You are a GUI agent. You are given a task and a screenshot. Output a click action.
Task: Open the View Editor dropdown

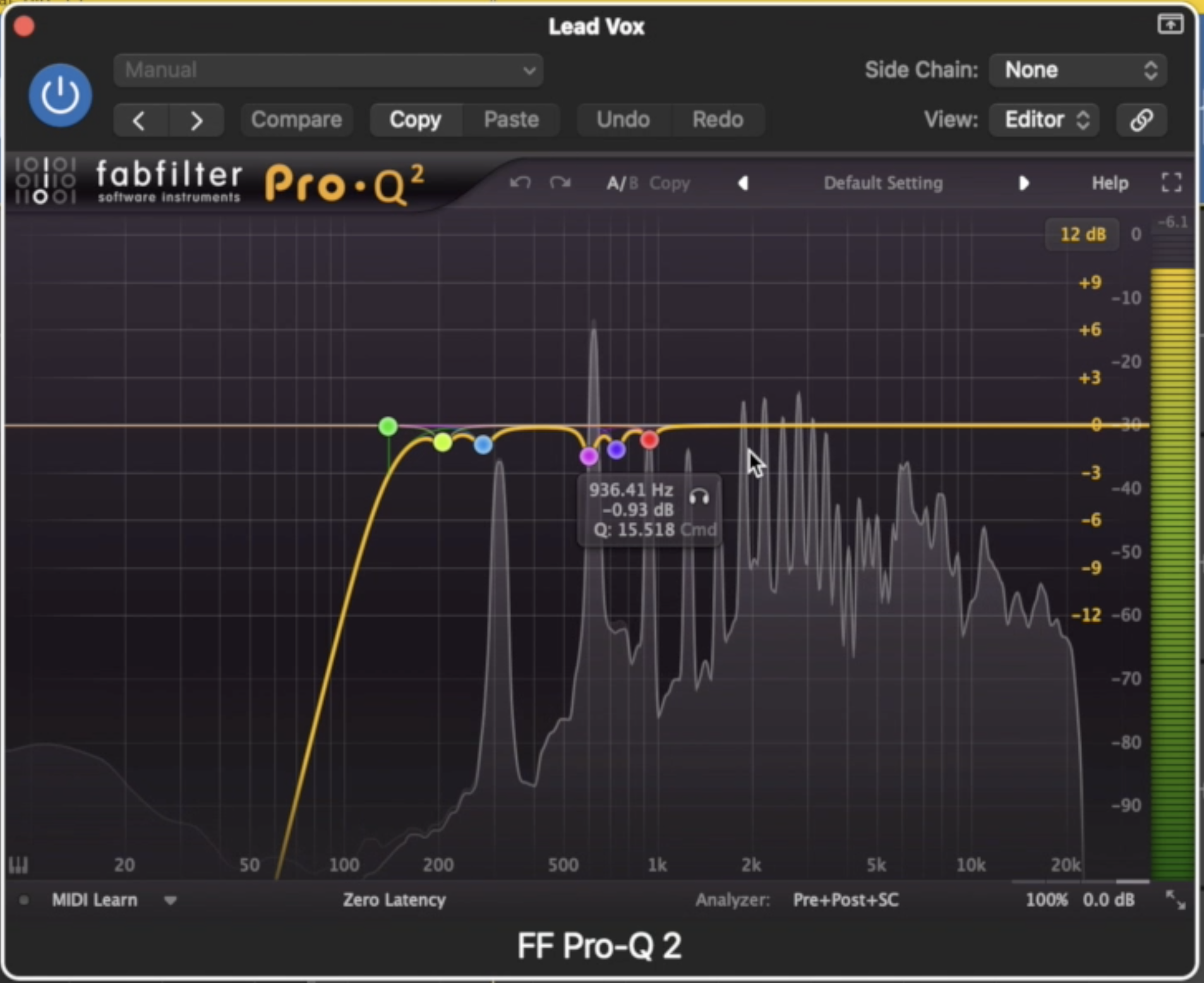click(x=1044, y=119)
